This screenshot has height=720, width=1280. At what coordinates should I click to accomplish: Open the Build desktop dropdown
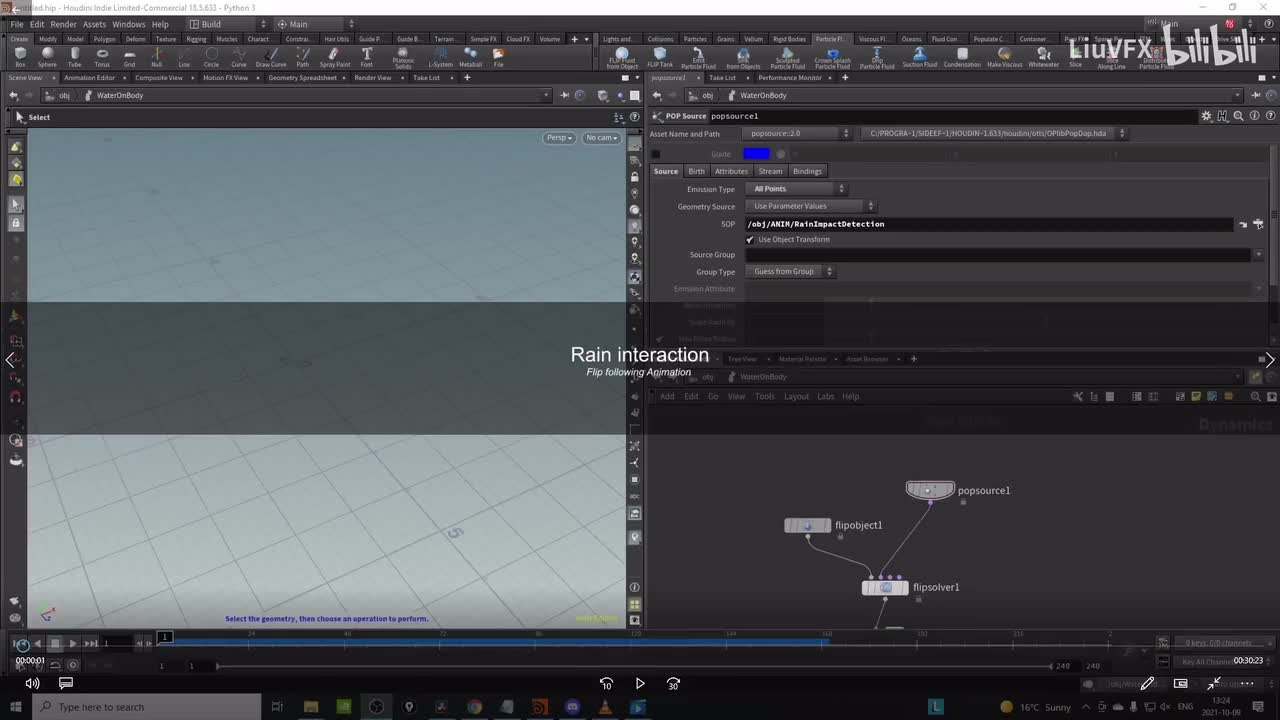coord(227,24)
